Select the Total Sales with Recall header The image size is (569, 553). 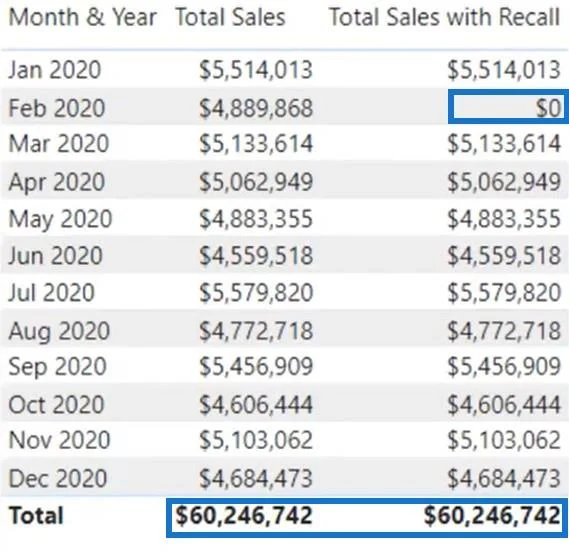coord(445,17)
